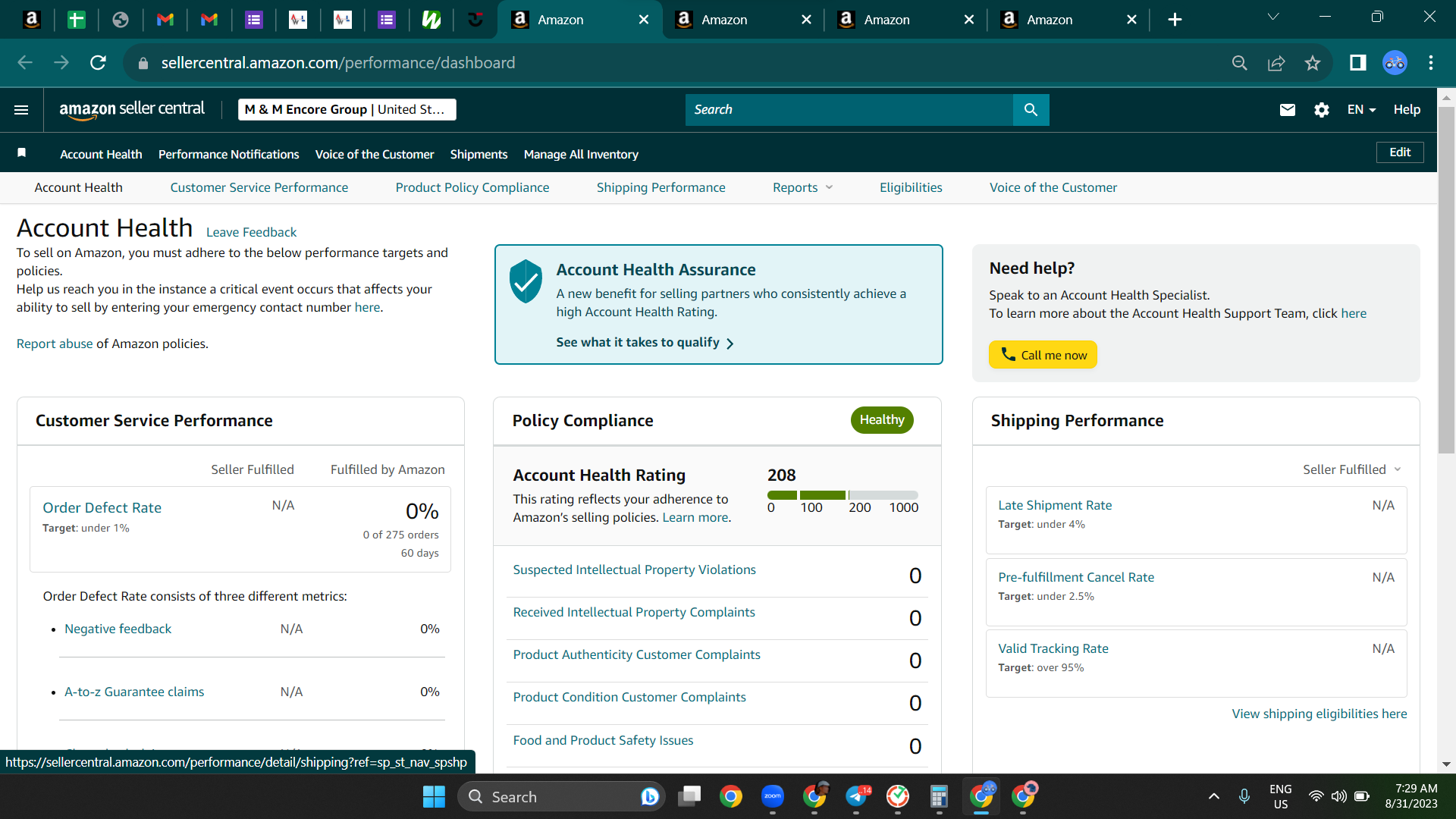The height and width of the screenshot is (819, 1456).
Task: Click Leave Feedback link
Action: [x=251, y=232]
